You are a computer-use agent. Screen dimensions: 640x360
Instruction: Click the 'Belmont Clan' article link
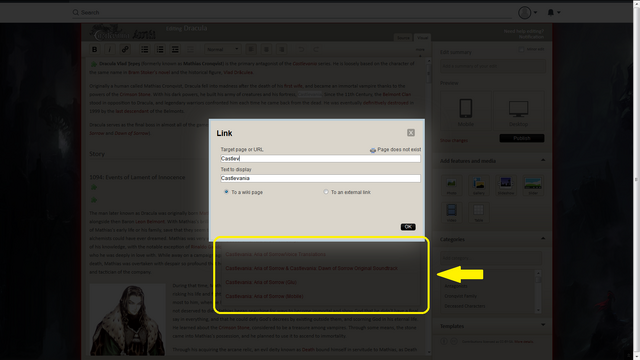(x=397, y=94)
